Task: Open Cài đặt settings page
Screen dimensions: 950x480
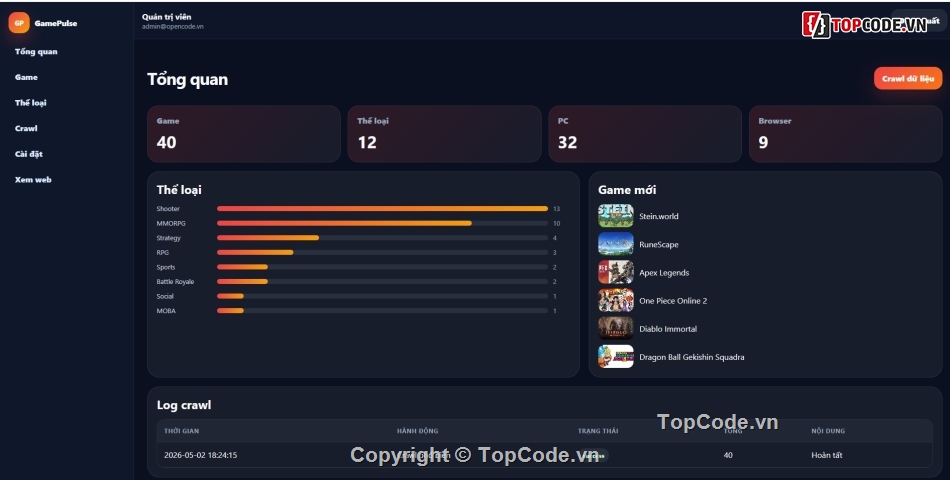Action: coord(28,154)
